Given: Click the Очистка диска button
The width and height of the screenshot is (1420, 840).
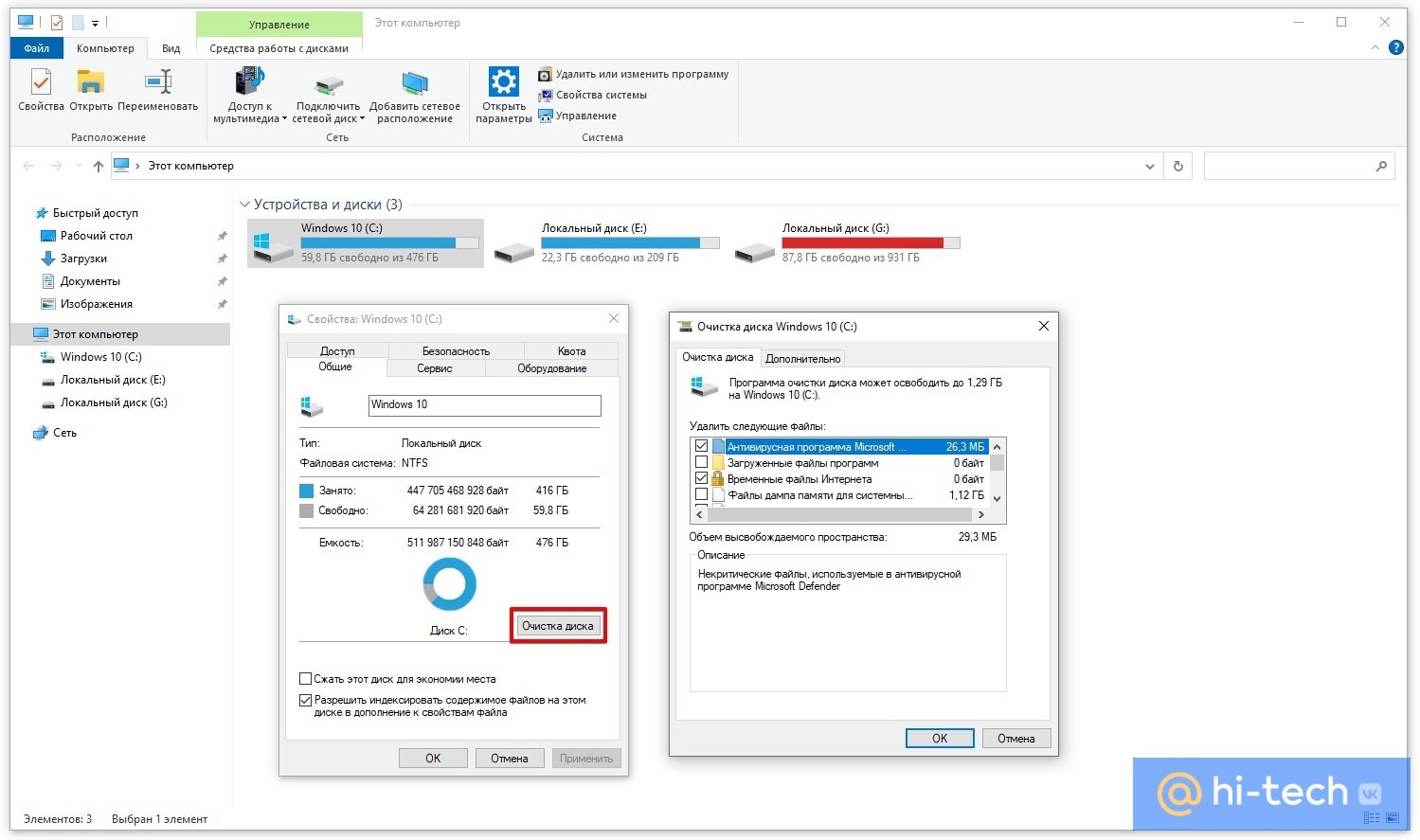Looking at the screenshot, I should pos(558,626).
